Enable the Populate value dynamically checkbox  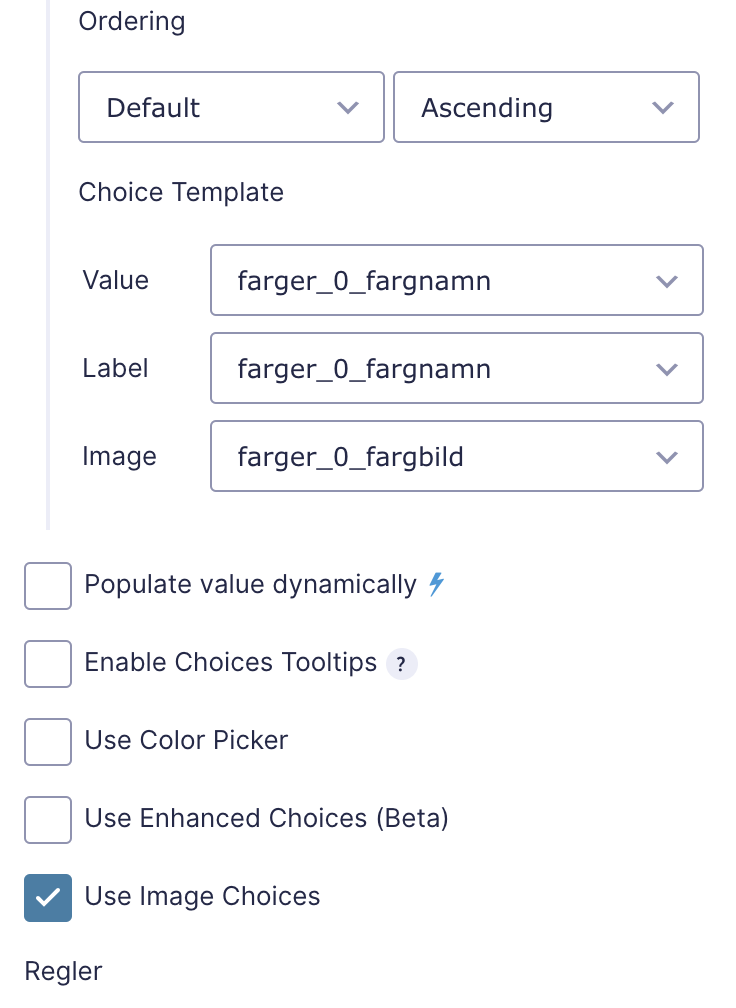pos(48,586)
